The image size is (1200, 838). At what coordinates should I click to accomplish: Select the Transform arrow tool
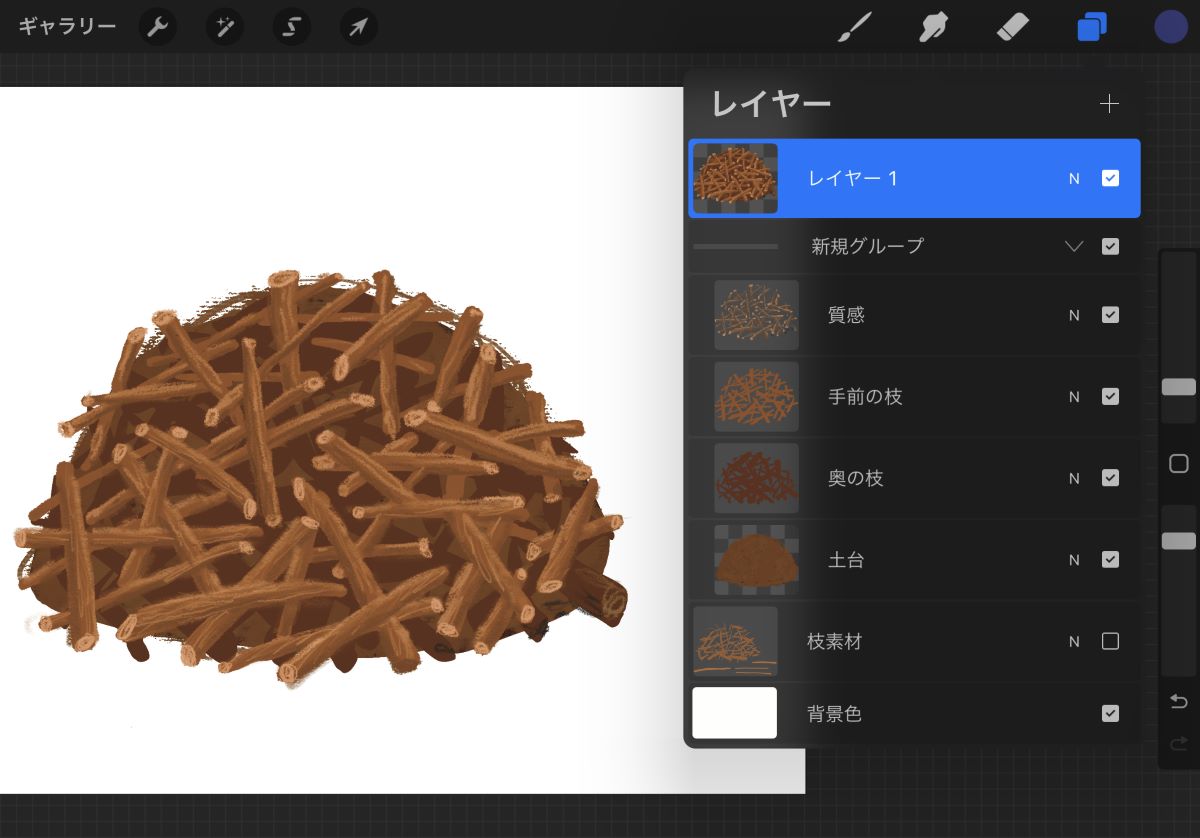point(358,26)
